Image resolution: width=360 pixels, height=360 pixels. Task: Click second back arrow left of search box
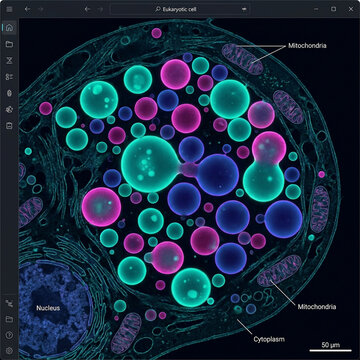pyautogui.click(x=88, y=9)
